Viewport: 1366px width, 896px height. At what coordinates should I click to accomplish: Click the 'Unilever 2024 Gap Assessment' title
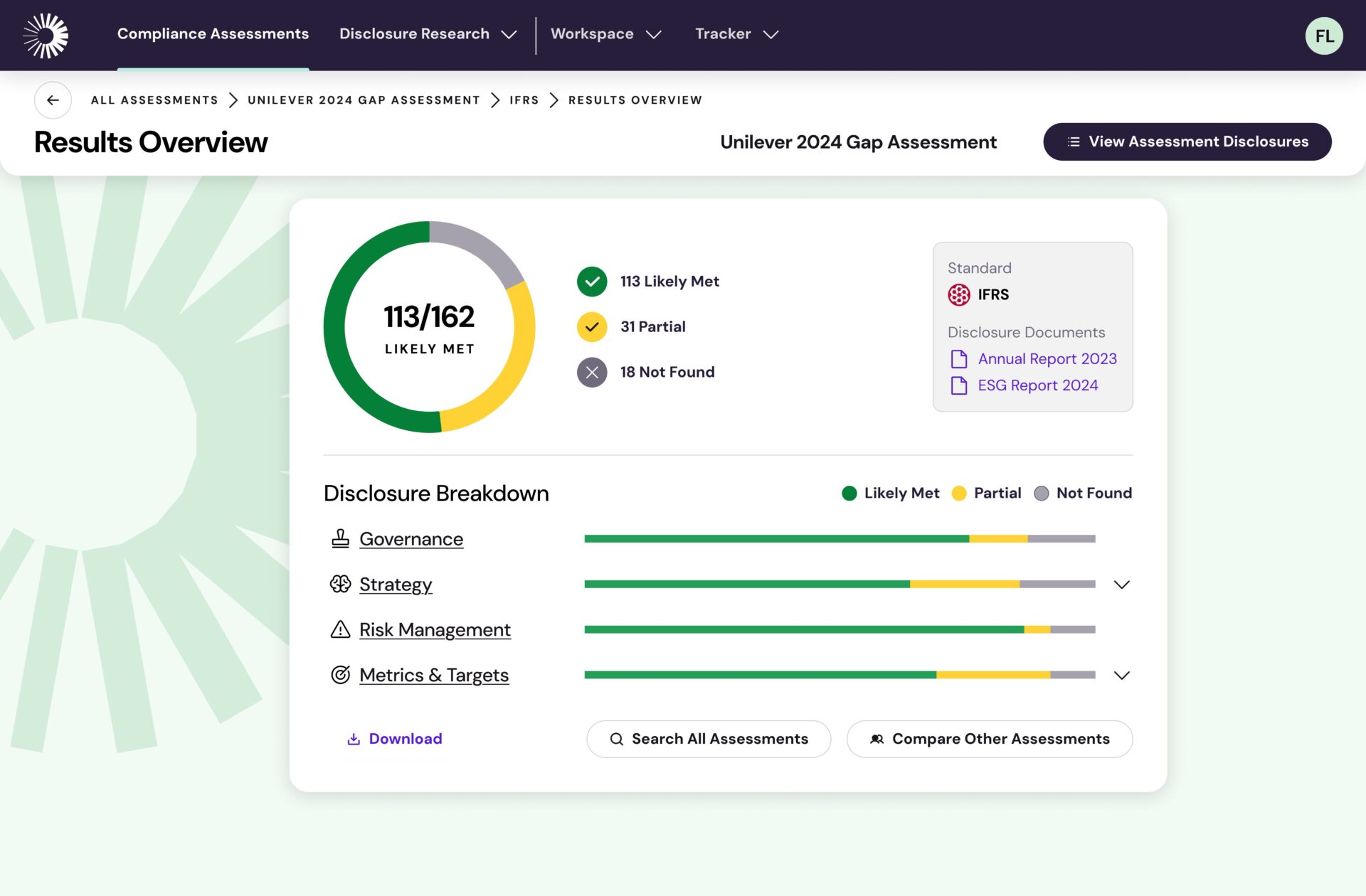[859, 142]
